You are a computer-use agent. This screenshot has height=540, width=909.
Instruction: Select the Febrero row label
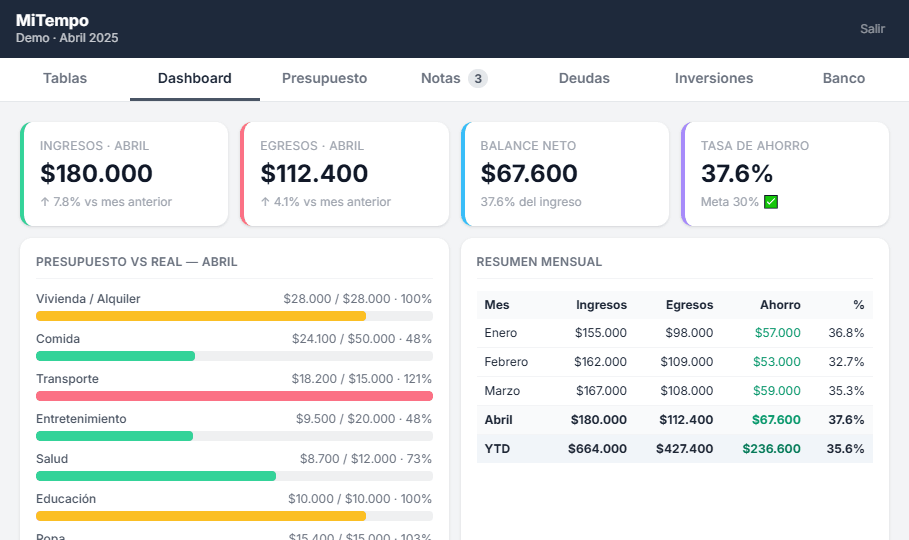(506, 362)
